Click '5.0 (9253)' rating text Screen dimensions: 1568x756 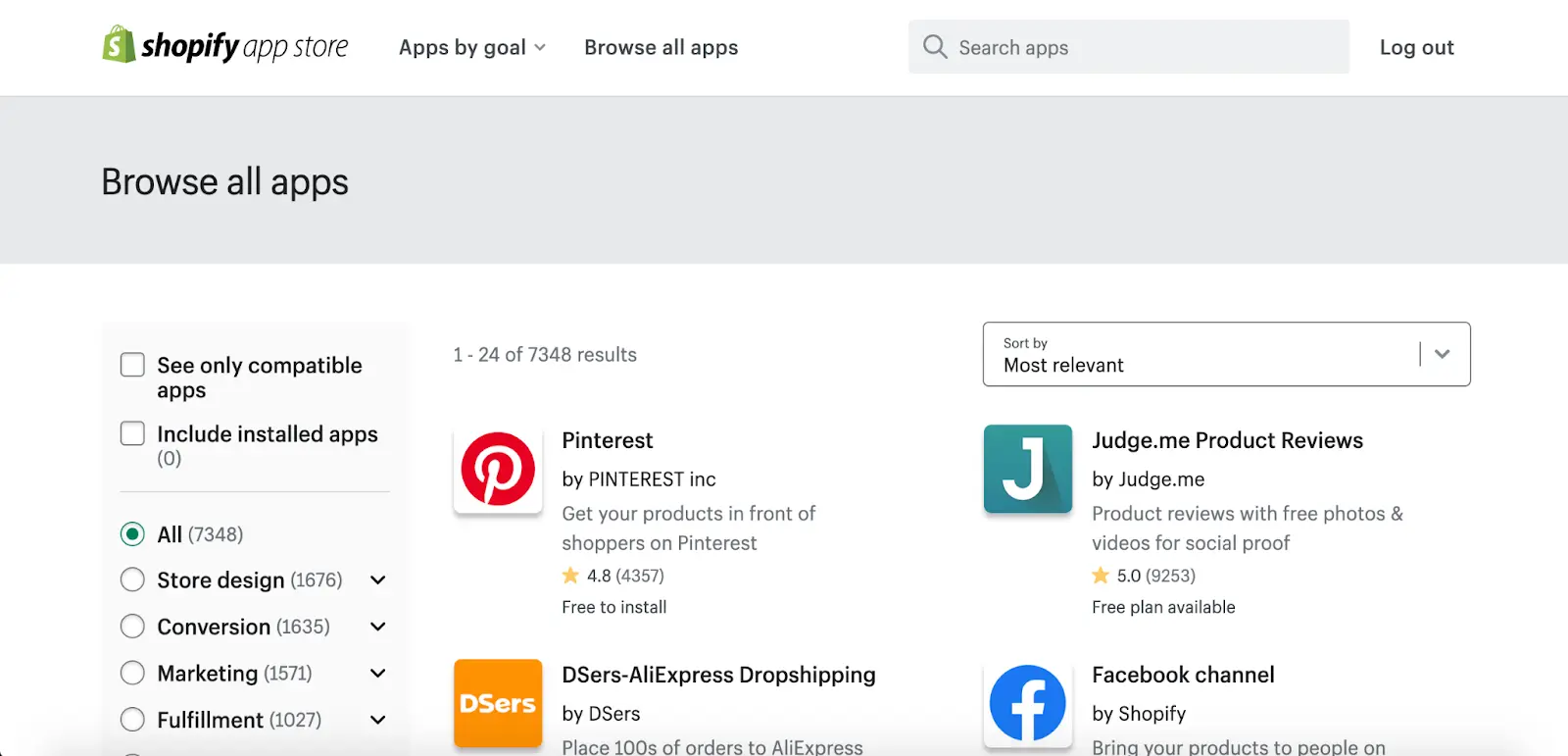tap(1156, 576)
